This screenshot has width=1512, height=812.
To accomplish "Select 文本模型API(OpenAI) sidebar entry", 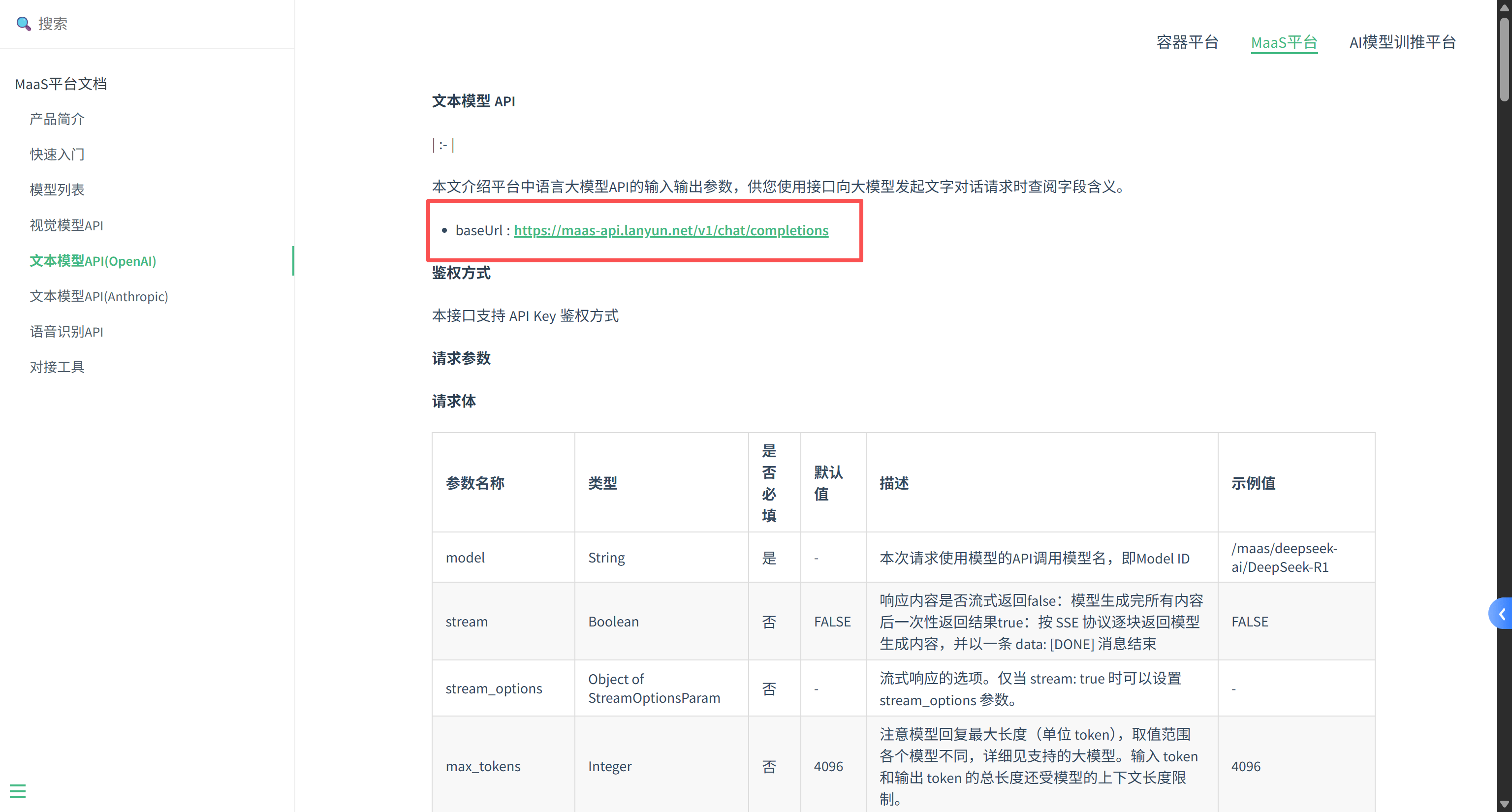I will click(93, 260).
